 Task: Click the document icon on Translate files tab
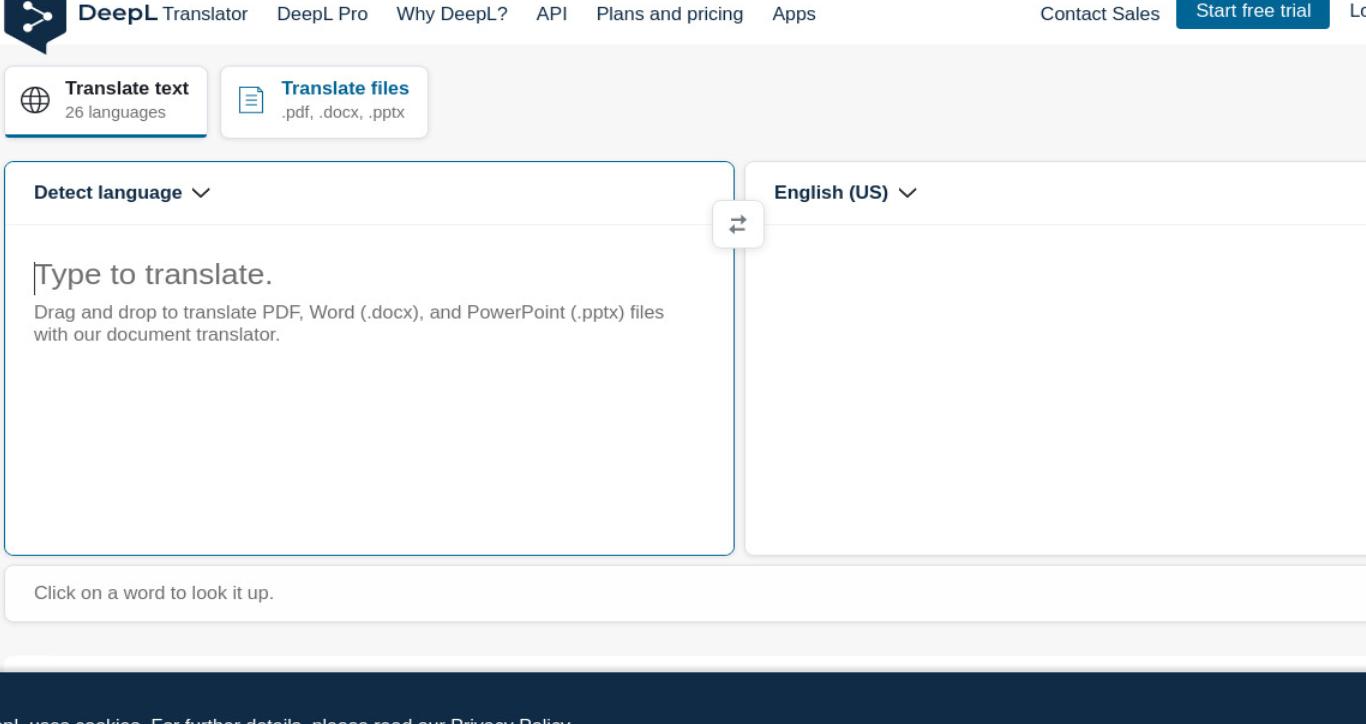[x=251, y=100]
